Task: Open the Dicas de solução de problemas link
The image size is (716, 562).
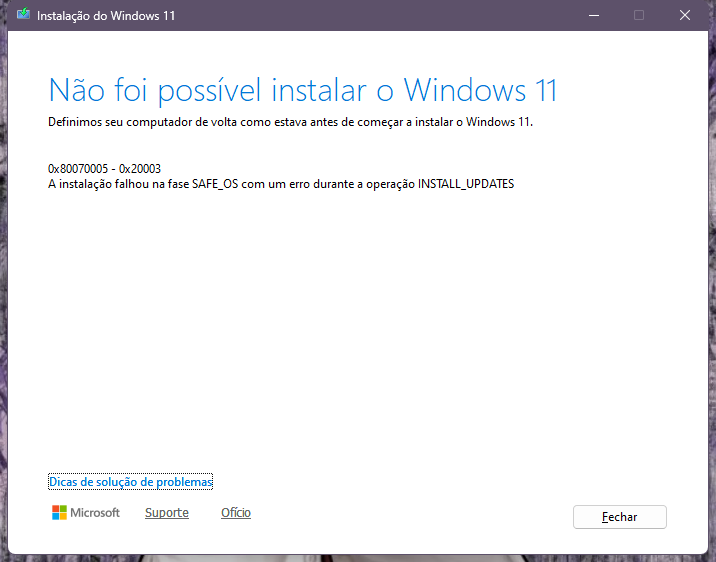Action: coord(131,482)
